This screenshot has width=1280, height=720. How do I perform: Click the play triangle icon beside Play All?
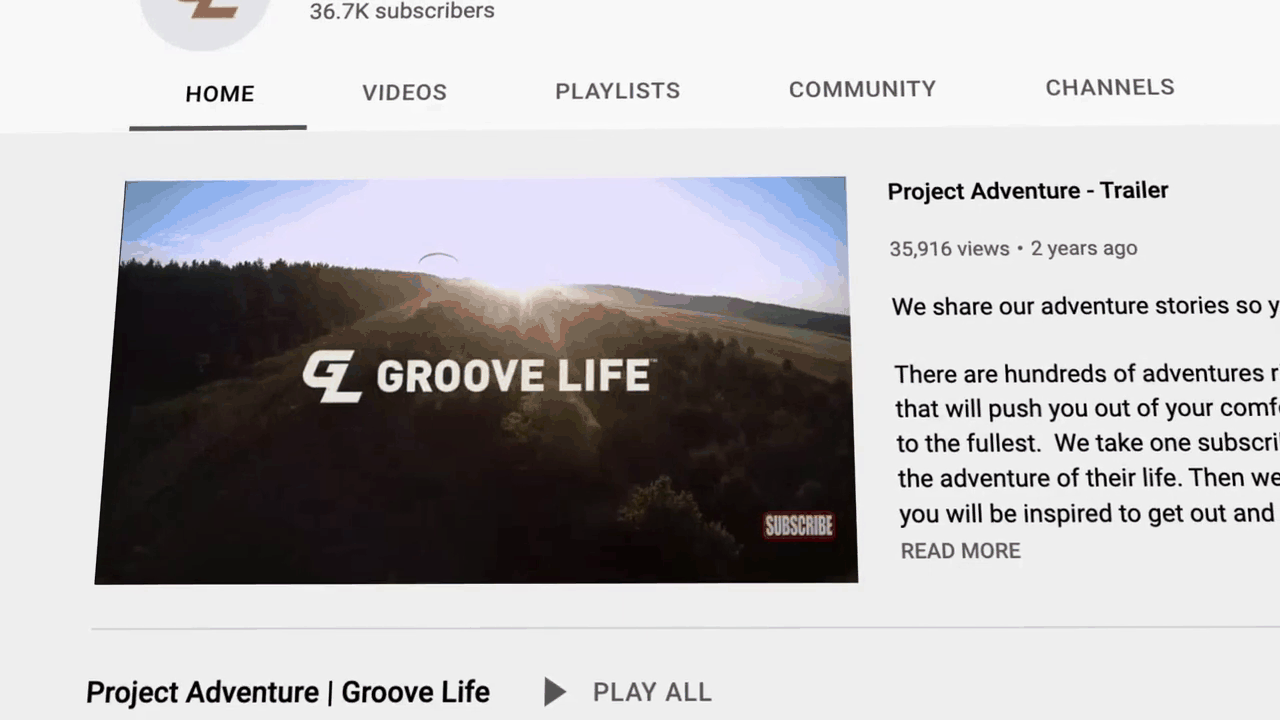coord(555,692)
